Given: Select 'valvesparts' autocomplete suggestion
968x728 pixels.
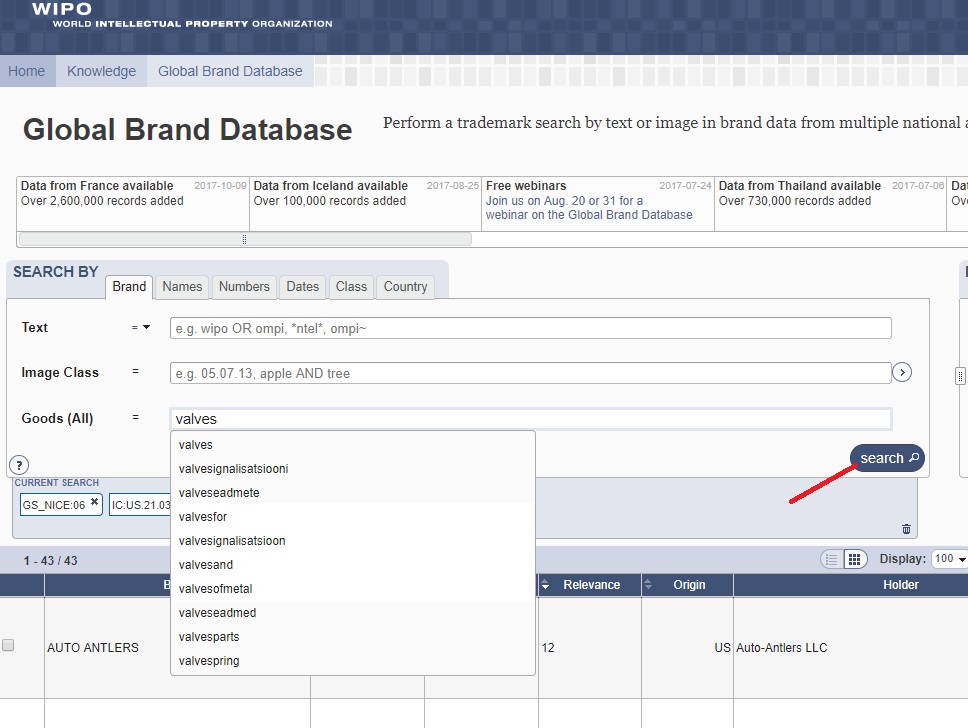Looking at the screenshot, I should pyautogui.click(x=209, y=637).
